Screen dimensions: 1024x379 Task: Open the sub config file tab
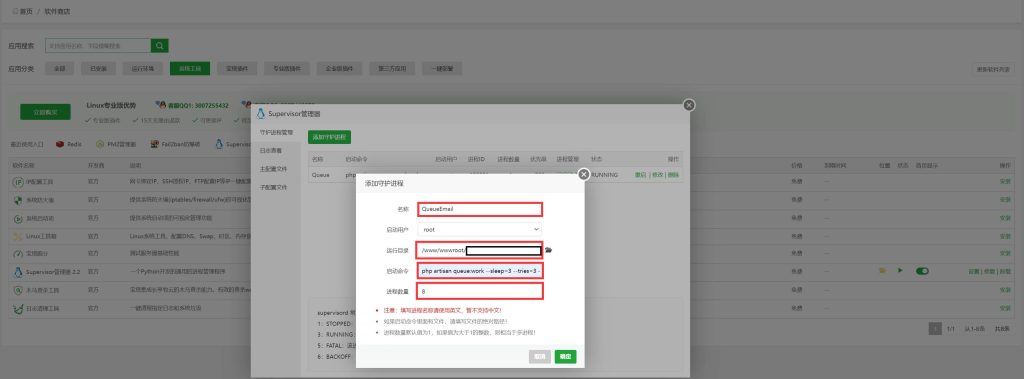click(x=273, y=187)
